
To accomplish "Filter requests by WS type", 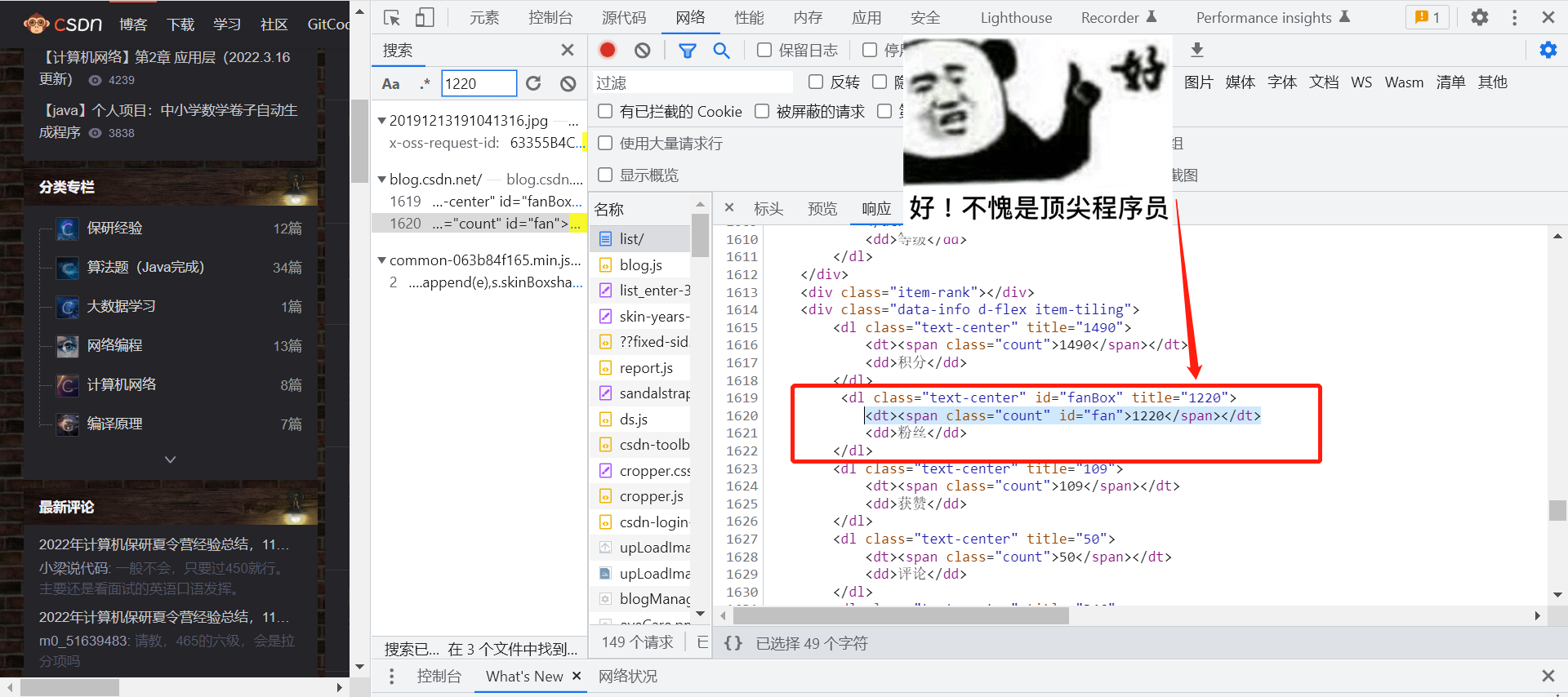I will pos(1361,82).
